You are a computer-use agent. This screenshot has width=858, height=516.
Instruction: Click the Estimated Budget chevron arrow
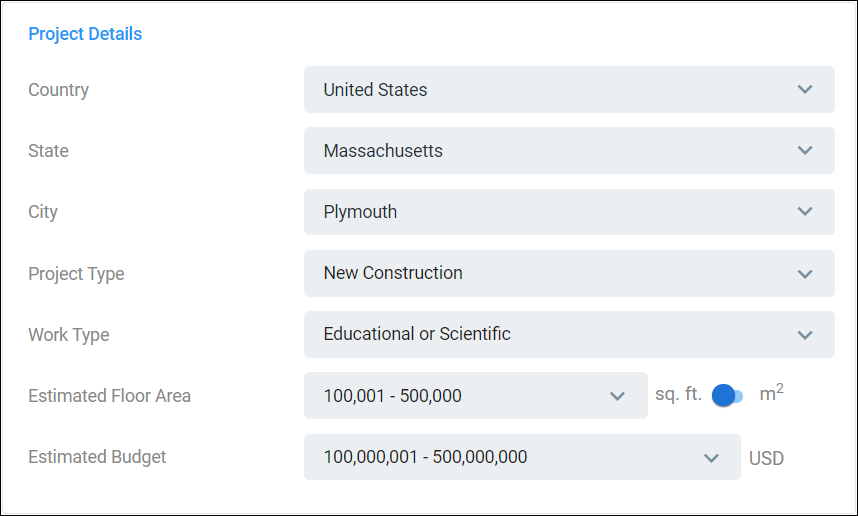tap(711, 458)
